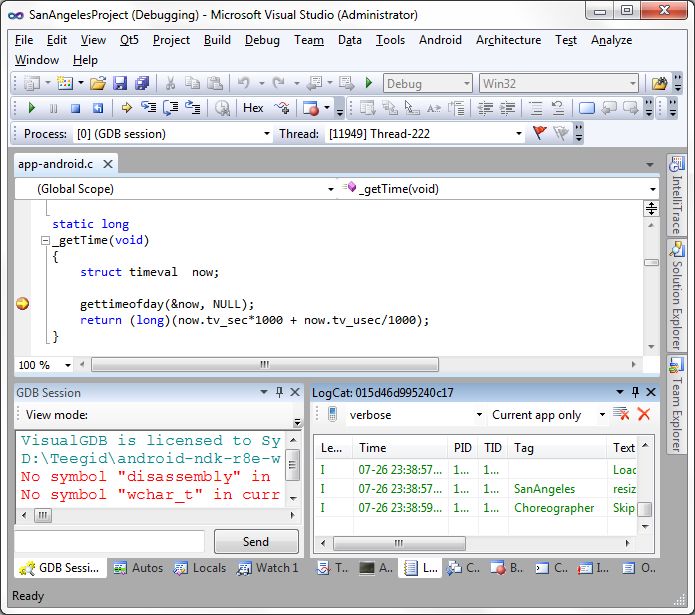Open the Team Explorer side panel
The image size is (695, 615).
pos(676,404)
